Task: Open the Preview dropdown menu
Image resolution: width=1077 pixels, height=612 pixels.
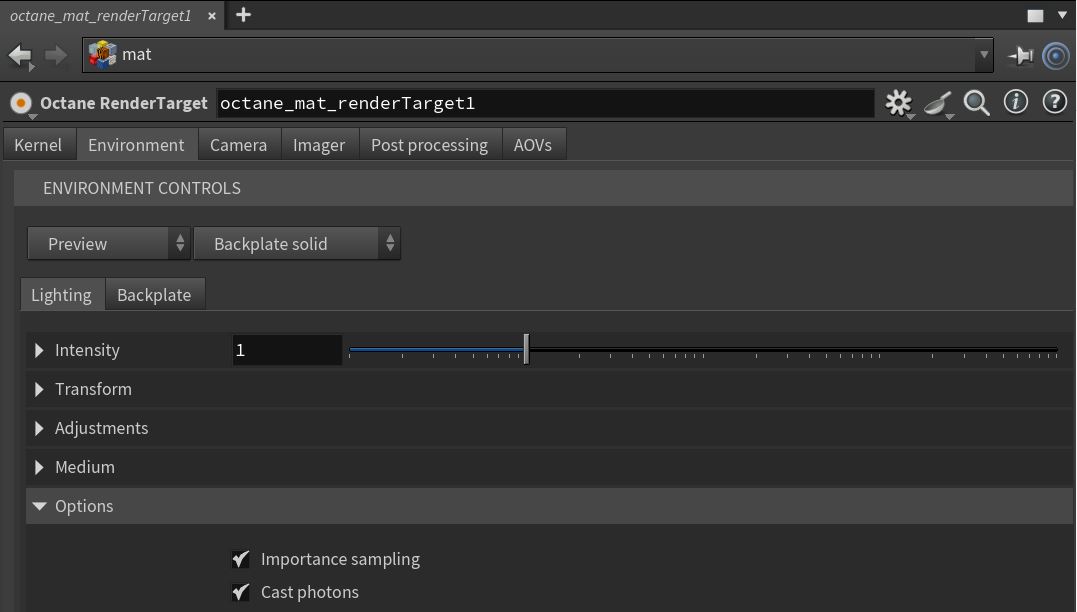Action: [x=108, y=244]
